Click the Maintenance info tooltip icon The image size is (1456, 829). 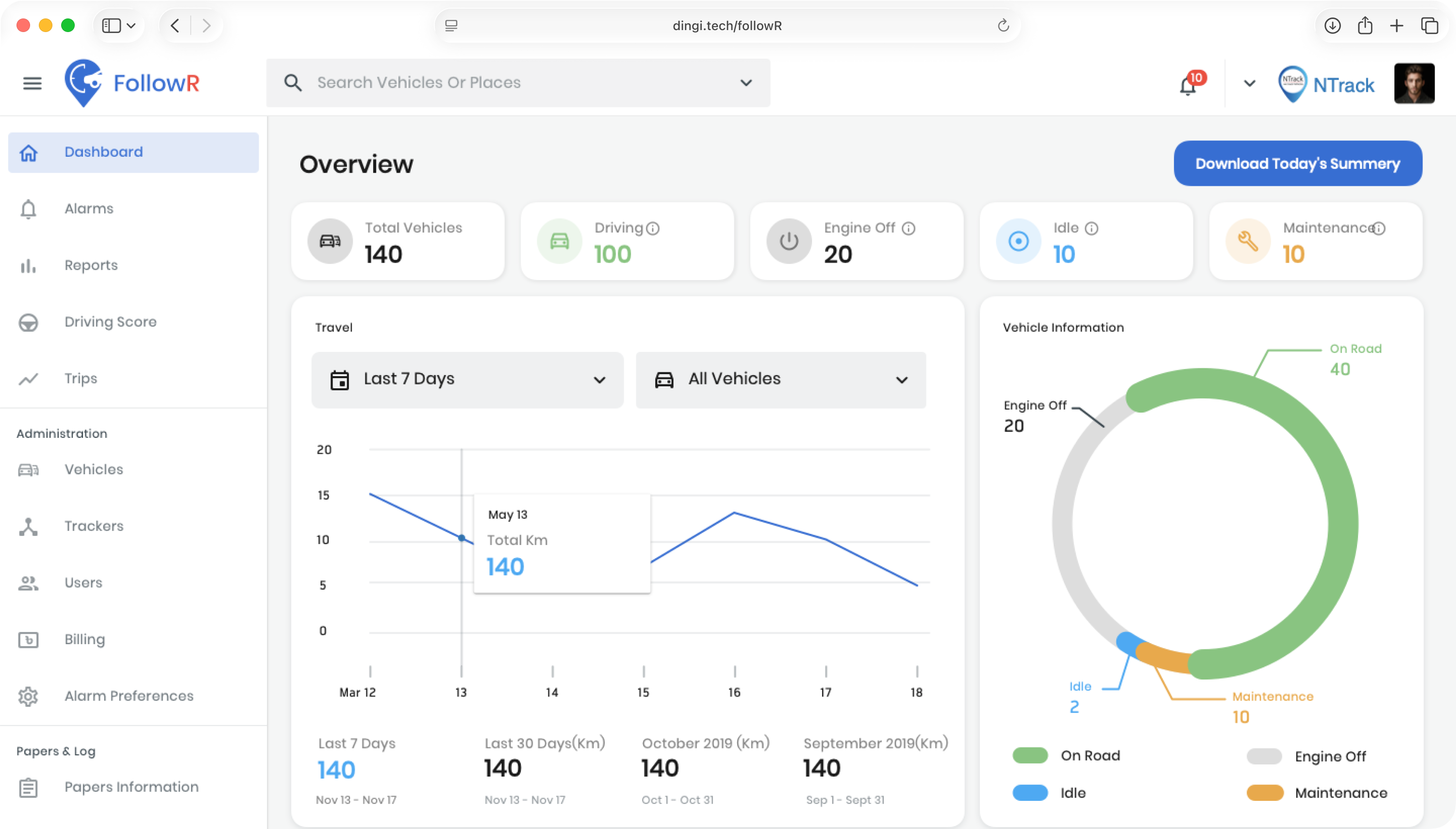click(1380, 228)
